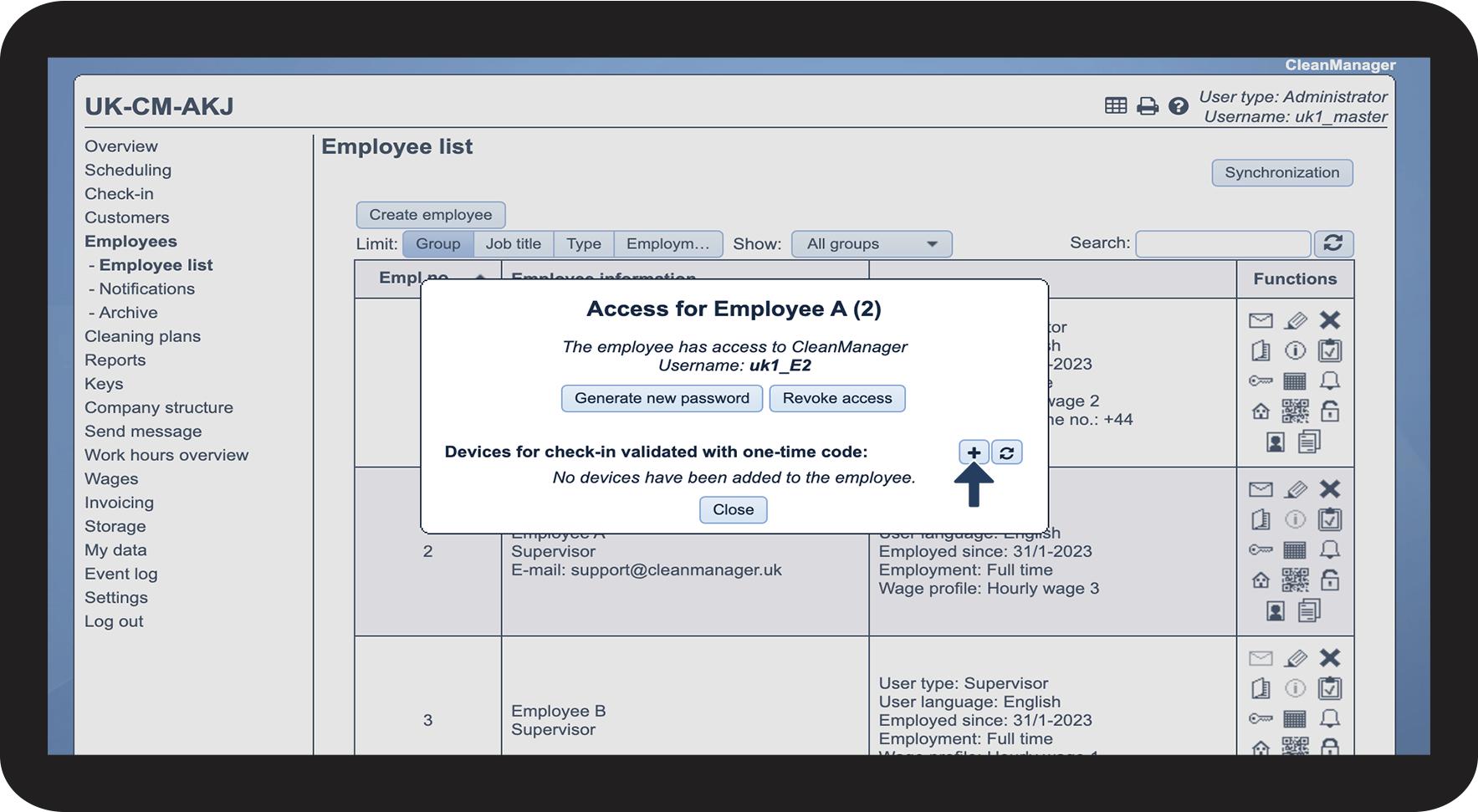The width and height of the screenshot is (1478, 812).
Task: Open the key icon in Employee B row
Action: (x=1261, y=718)
